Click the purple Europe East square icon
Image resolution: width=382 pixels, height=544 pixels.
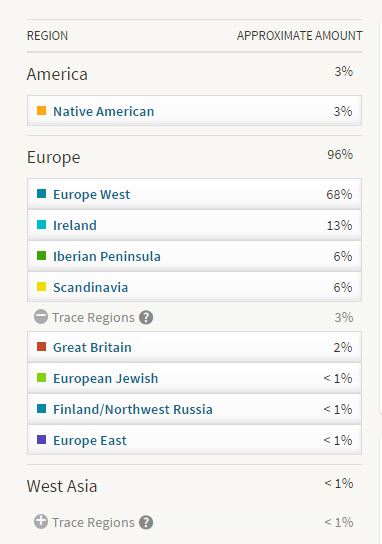[x=42, y=440]
